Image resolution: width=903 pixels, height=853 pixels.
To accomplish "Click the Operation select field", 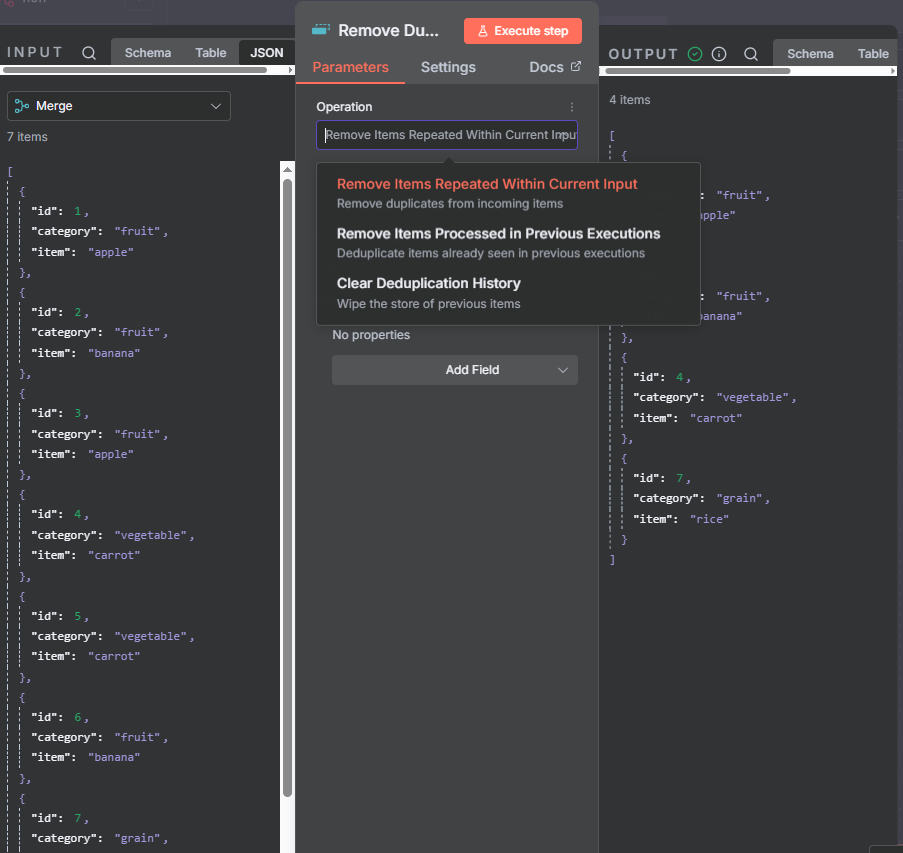I will (x=446, y=135).
